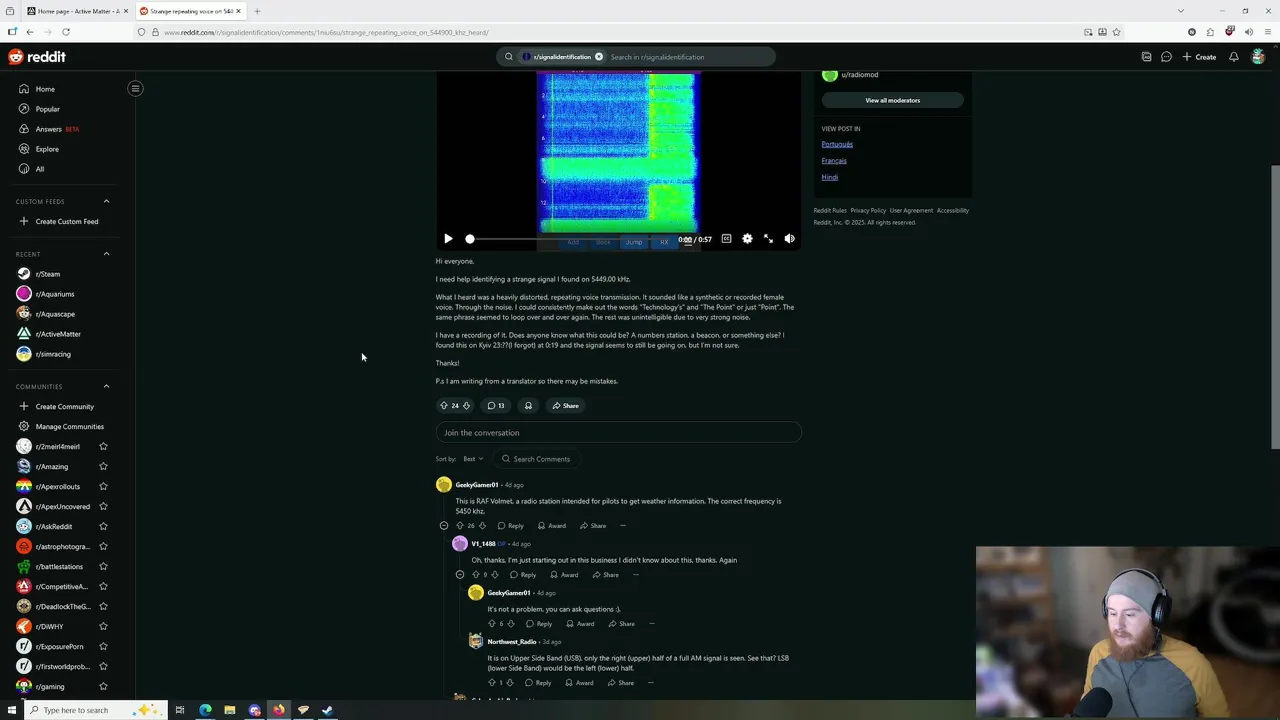Click the Join the conversation field
1280x720 pixels.
pyautogui.click(x=618, y=433)
